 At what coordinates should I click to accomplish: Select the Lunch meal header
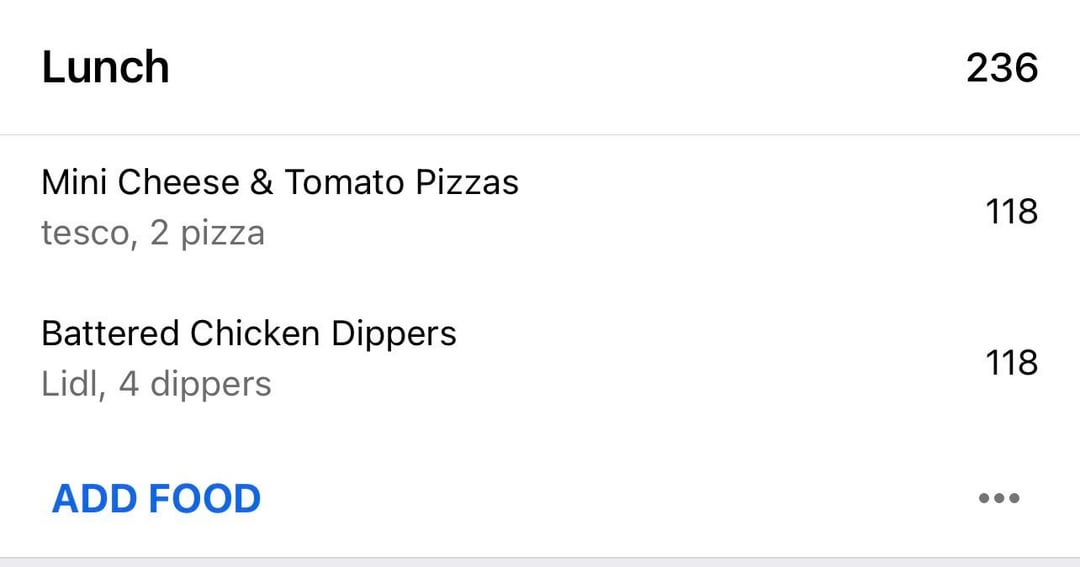(x=105, y=68)
